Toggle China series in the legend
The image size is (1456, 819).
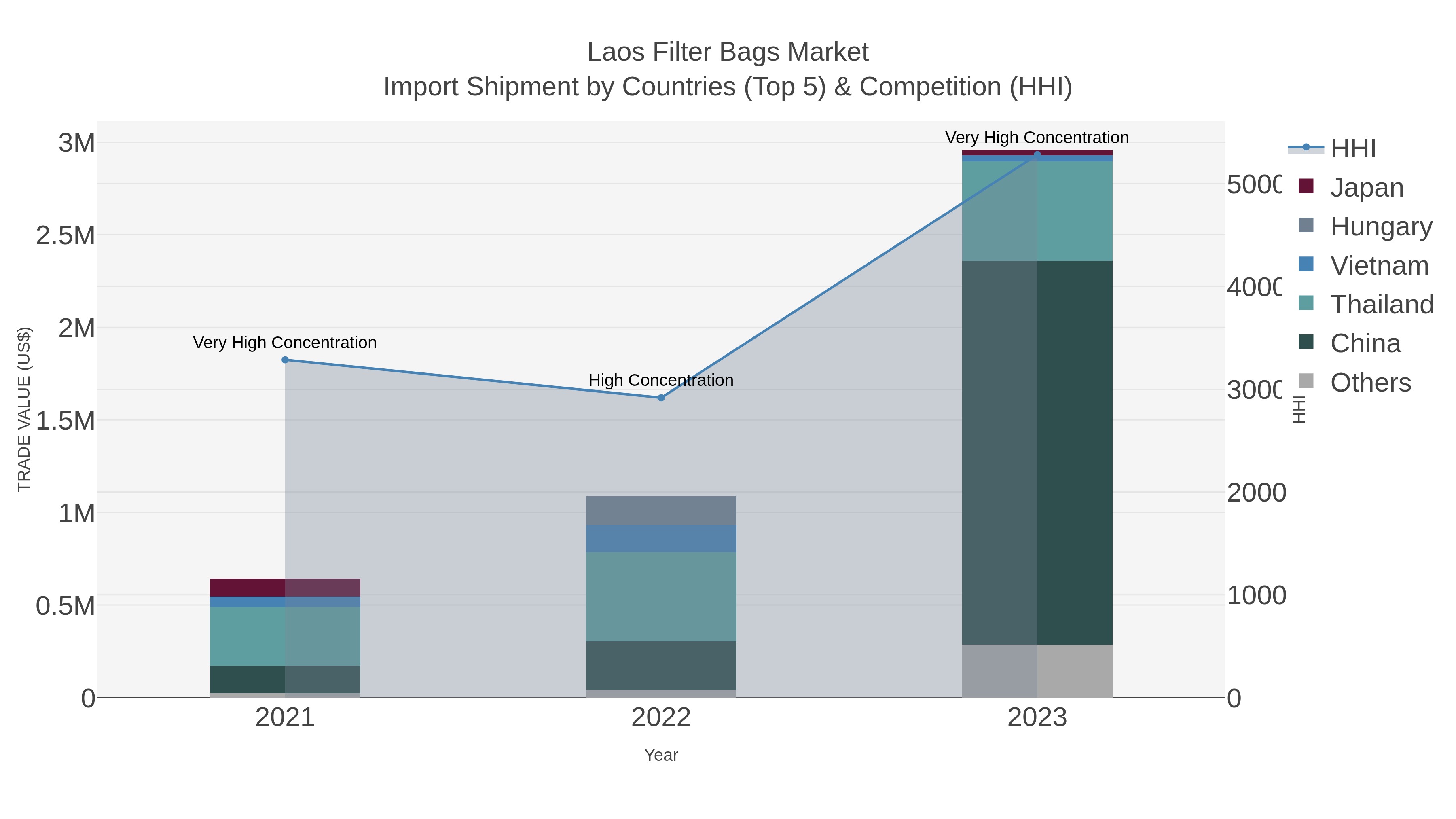tap(1350, 343)
